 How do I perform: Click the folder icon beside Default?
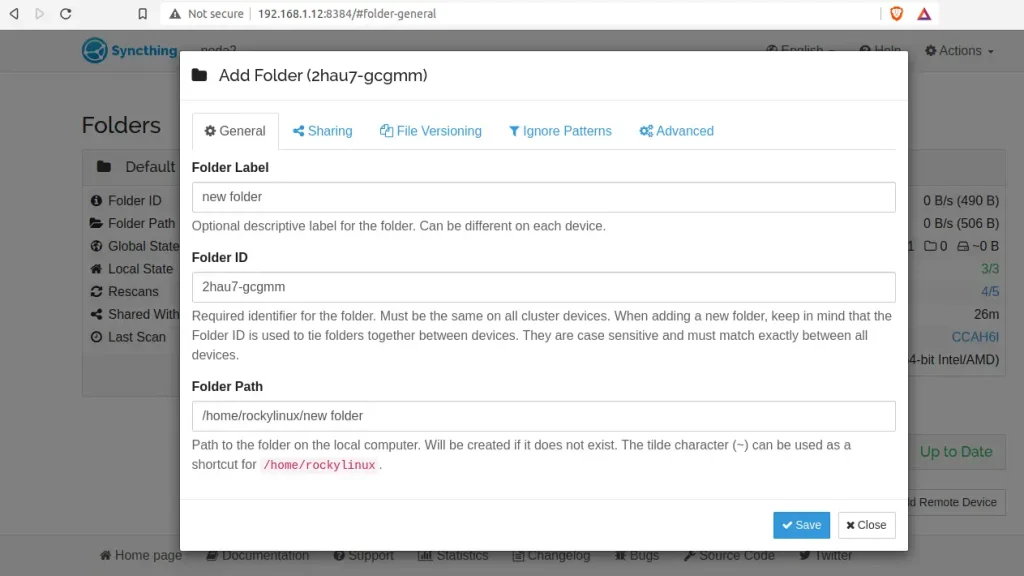coord(104,167)
